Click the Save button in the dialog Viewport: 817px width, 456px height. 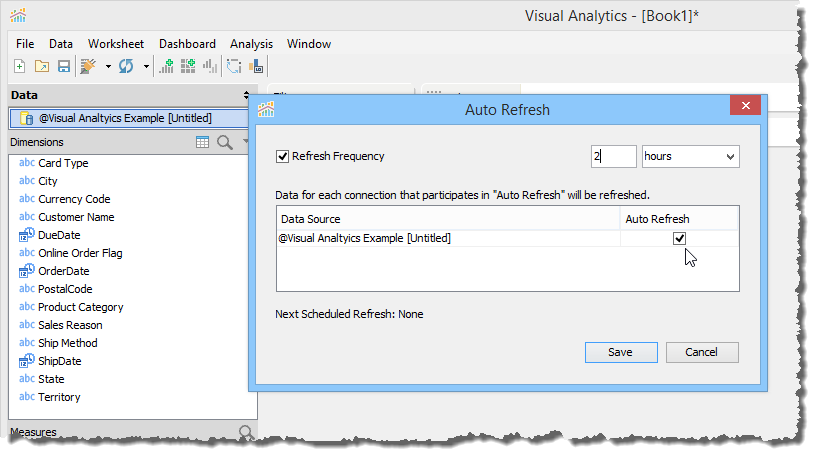click(620, 352)
